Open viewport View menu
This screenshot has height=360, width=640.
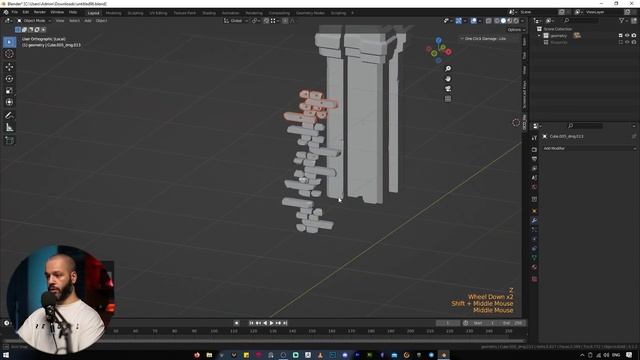pos(60,20)
